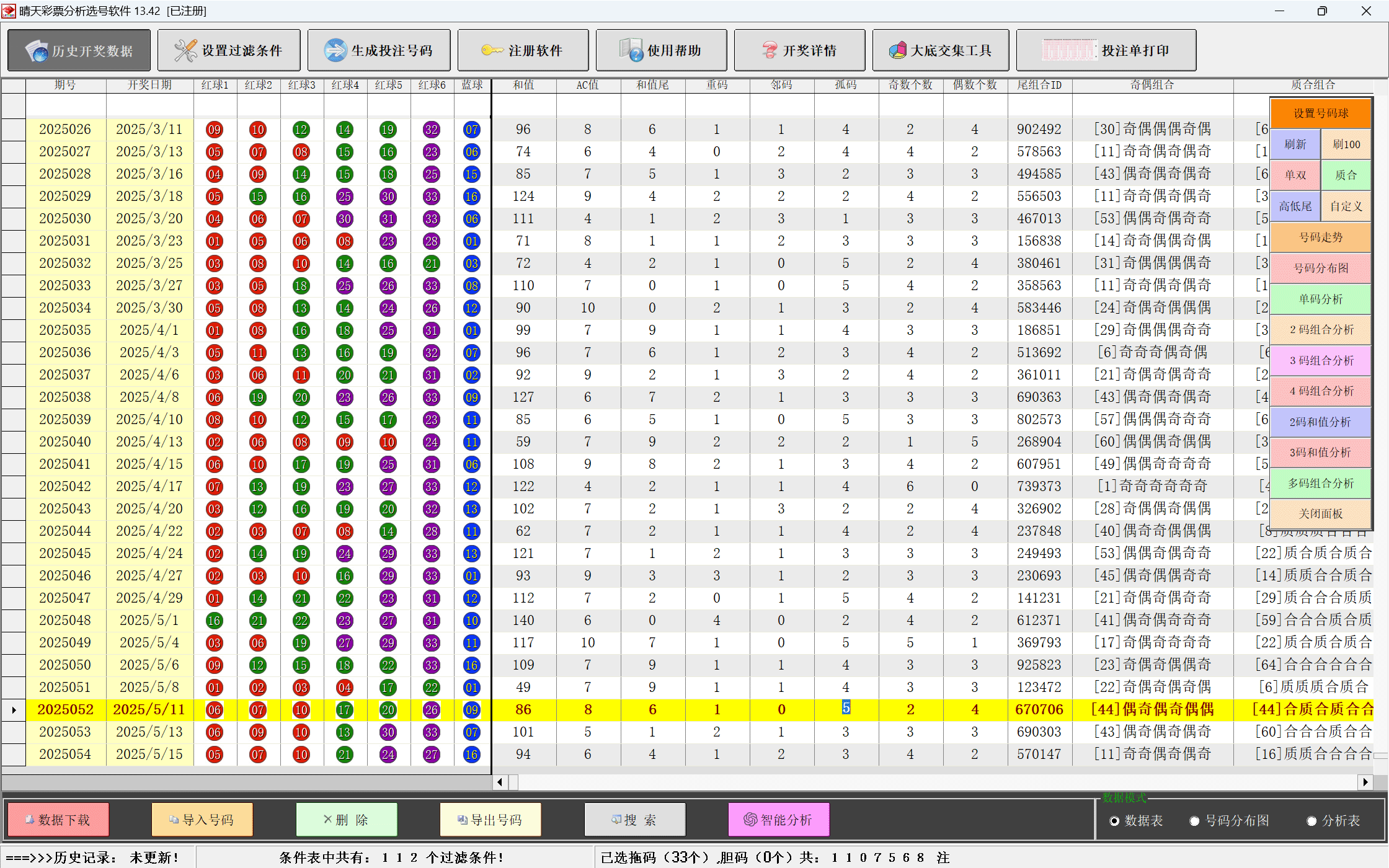Click the 和值 column header
The image size is (1389, 868).
tap(523, 85)
